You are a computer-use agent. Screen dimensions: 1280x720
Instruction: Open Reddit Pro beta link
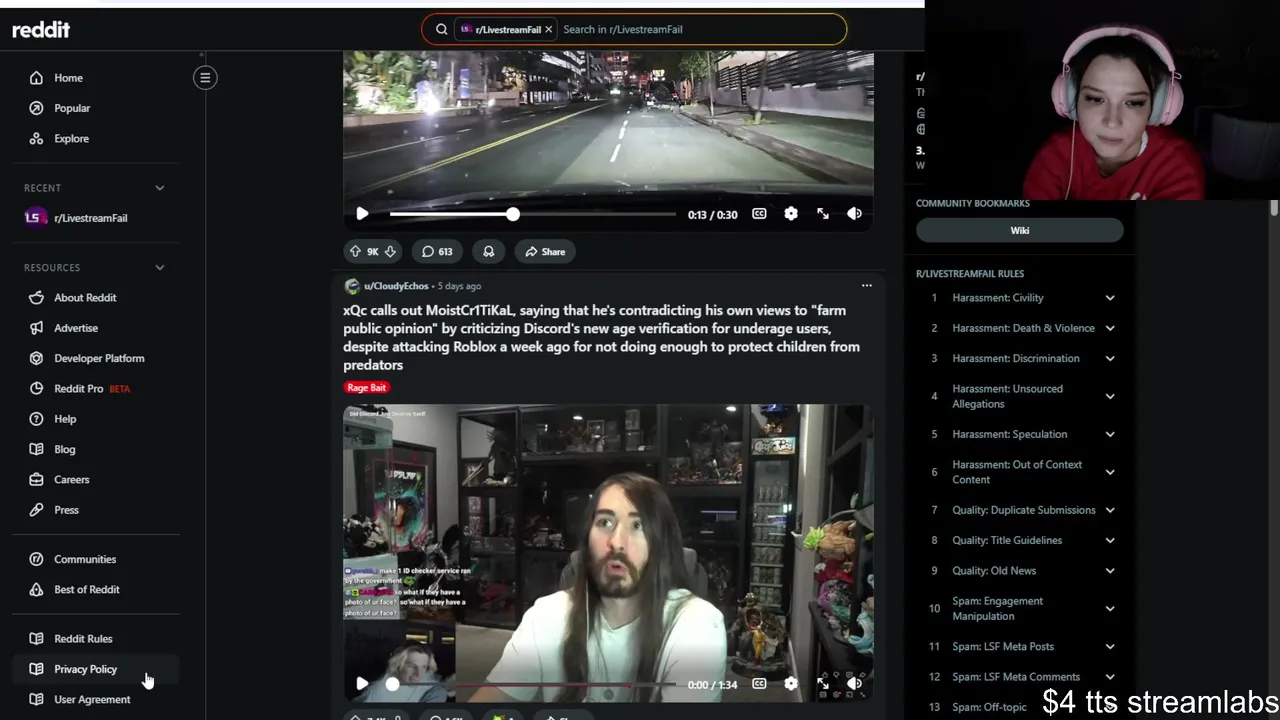pos(96,388)
